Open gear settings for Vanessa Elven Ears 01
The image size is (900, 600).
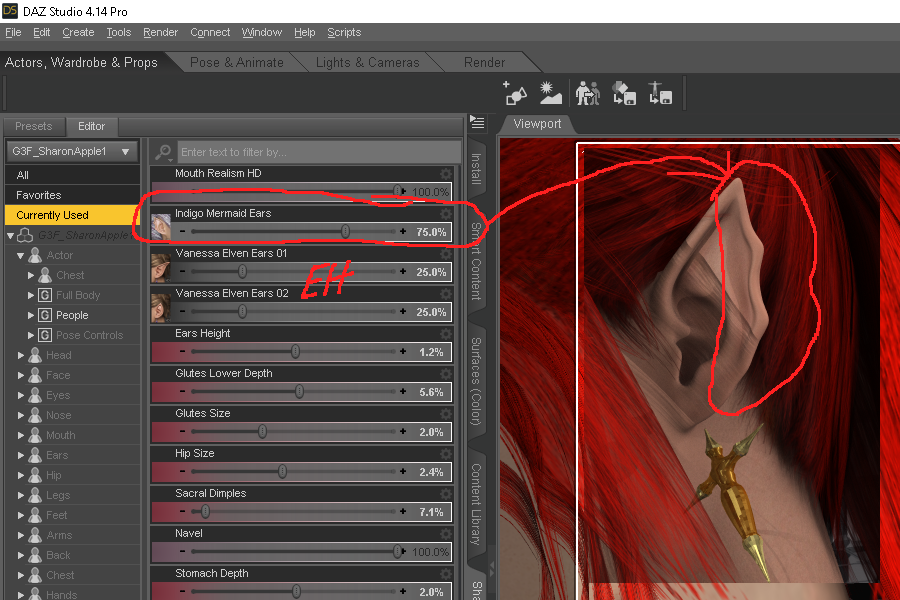coord(445,254)
